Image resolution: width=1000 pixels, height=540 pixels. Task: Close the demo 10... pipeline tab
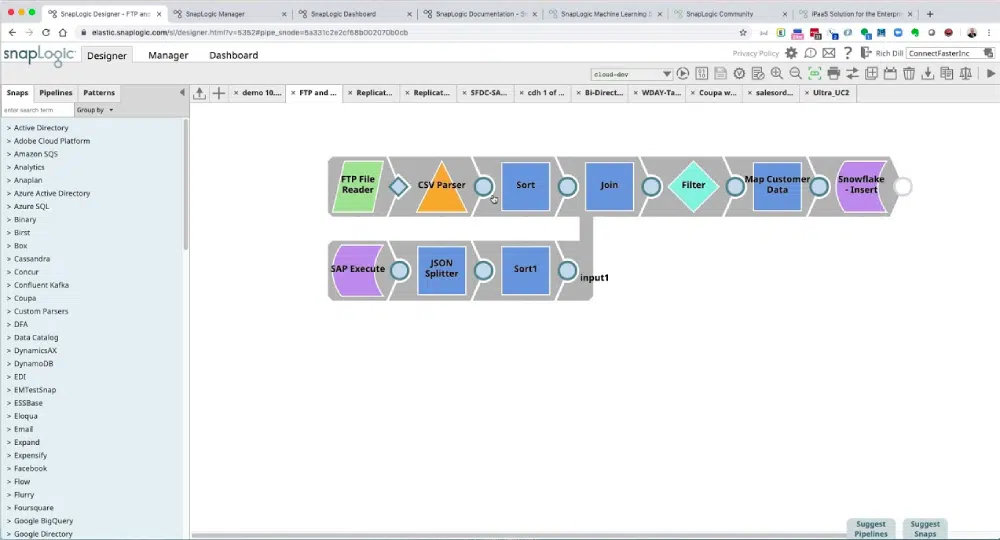(236, 93)
